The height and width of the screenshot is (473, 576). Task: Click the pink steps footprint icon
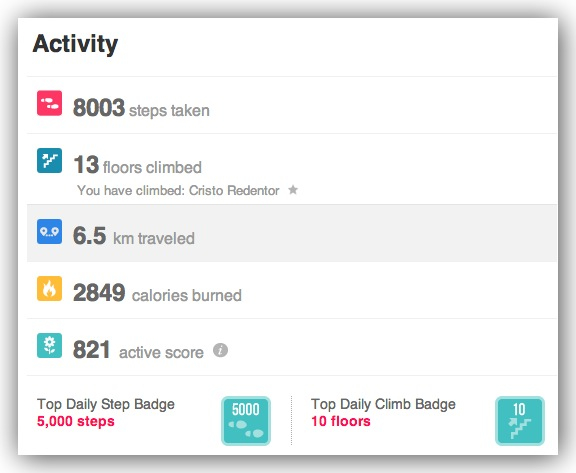click(49, 103)
